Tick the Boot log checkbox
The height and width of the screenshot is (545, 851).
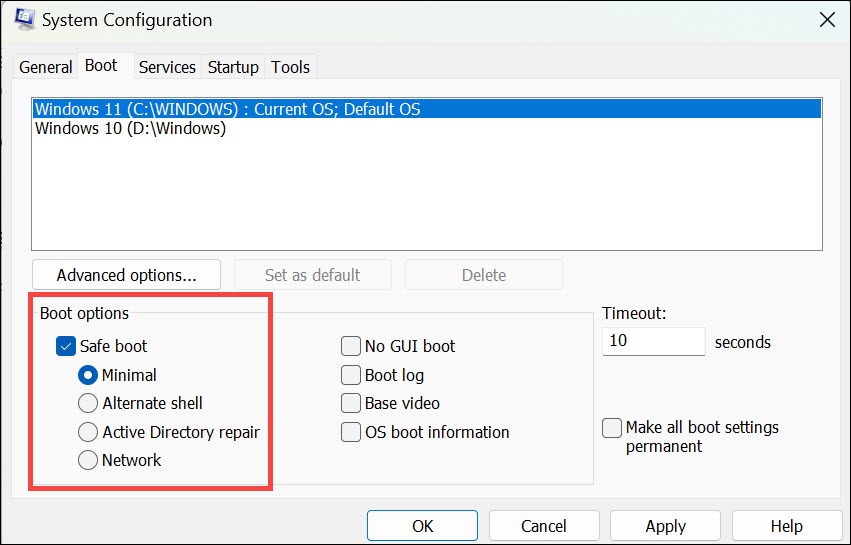(351, 375)
